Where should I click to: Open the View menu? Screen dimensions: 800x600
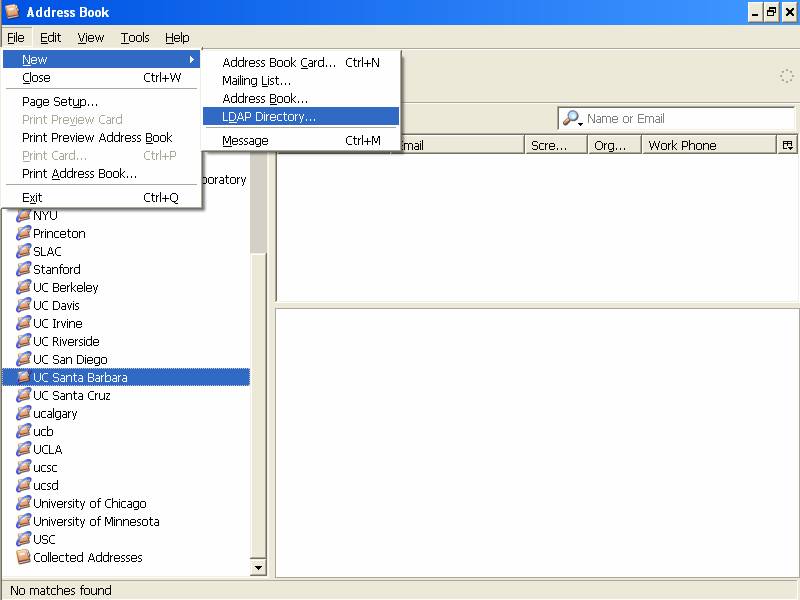91,38
